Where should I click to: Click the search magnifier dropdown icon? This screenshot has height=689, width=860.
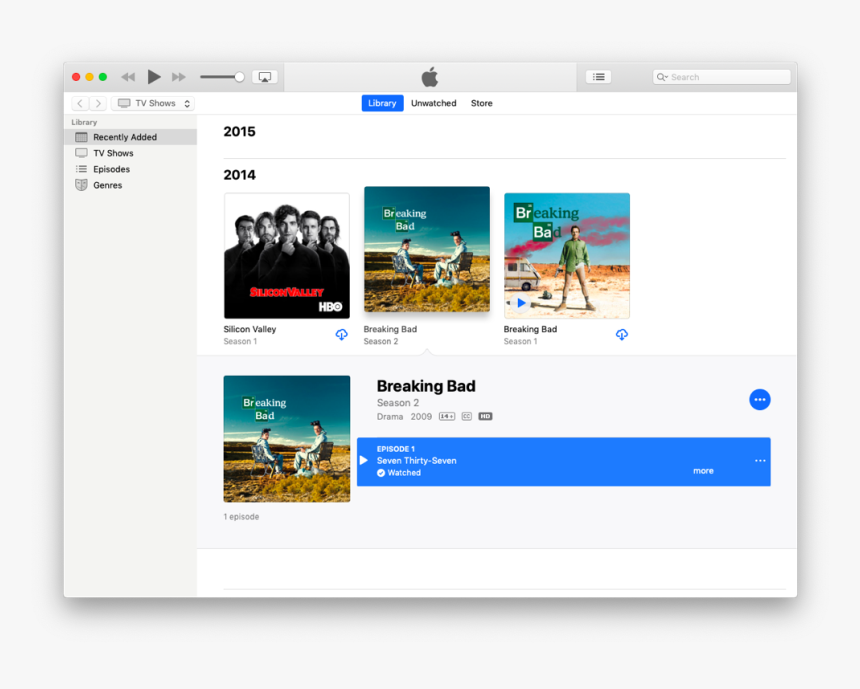[663, 77]
